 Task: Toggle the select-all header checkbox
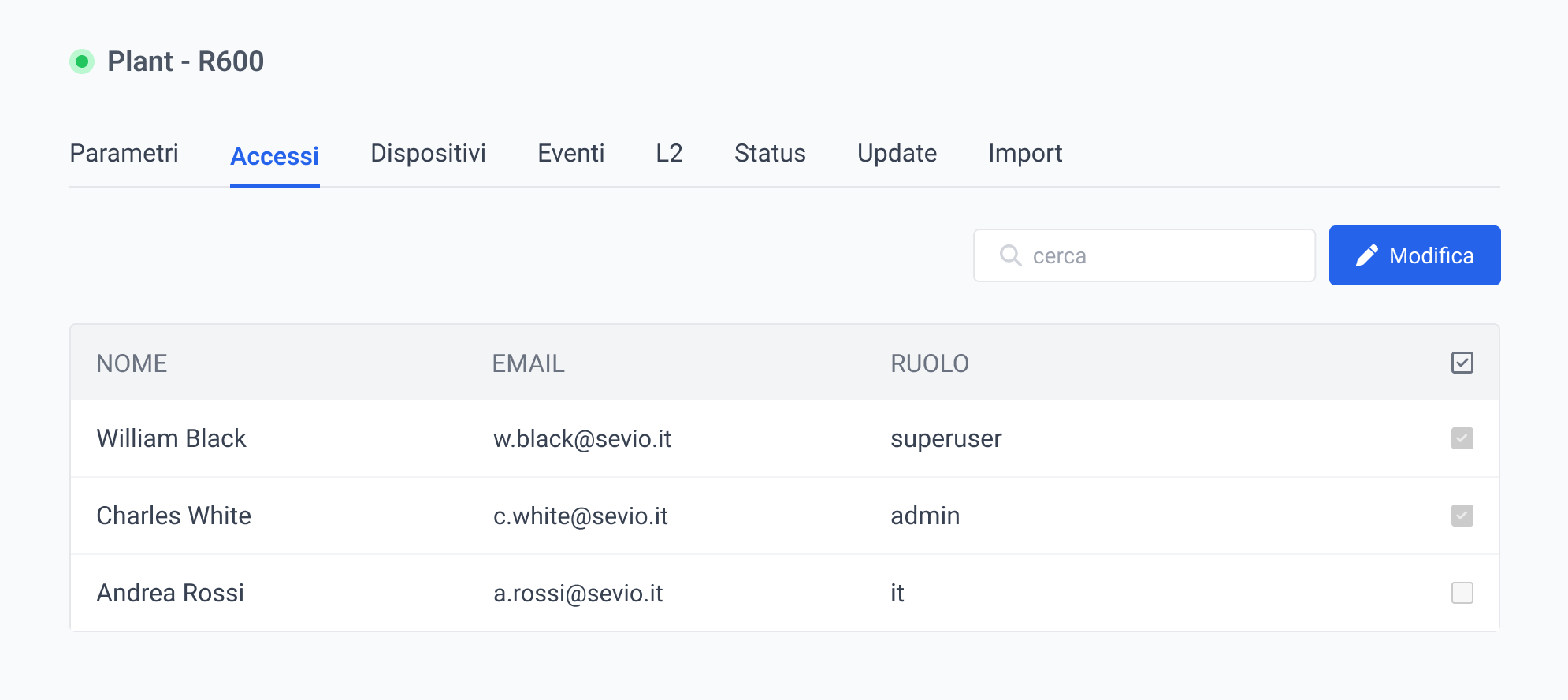pos(1462,363)
